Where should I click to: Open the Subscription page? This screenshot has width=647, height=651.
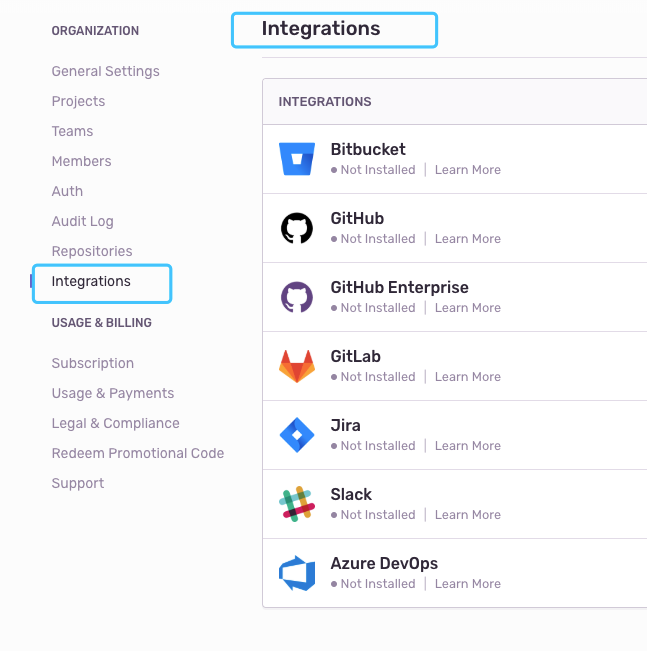93,363
